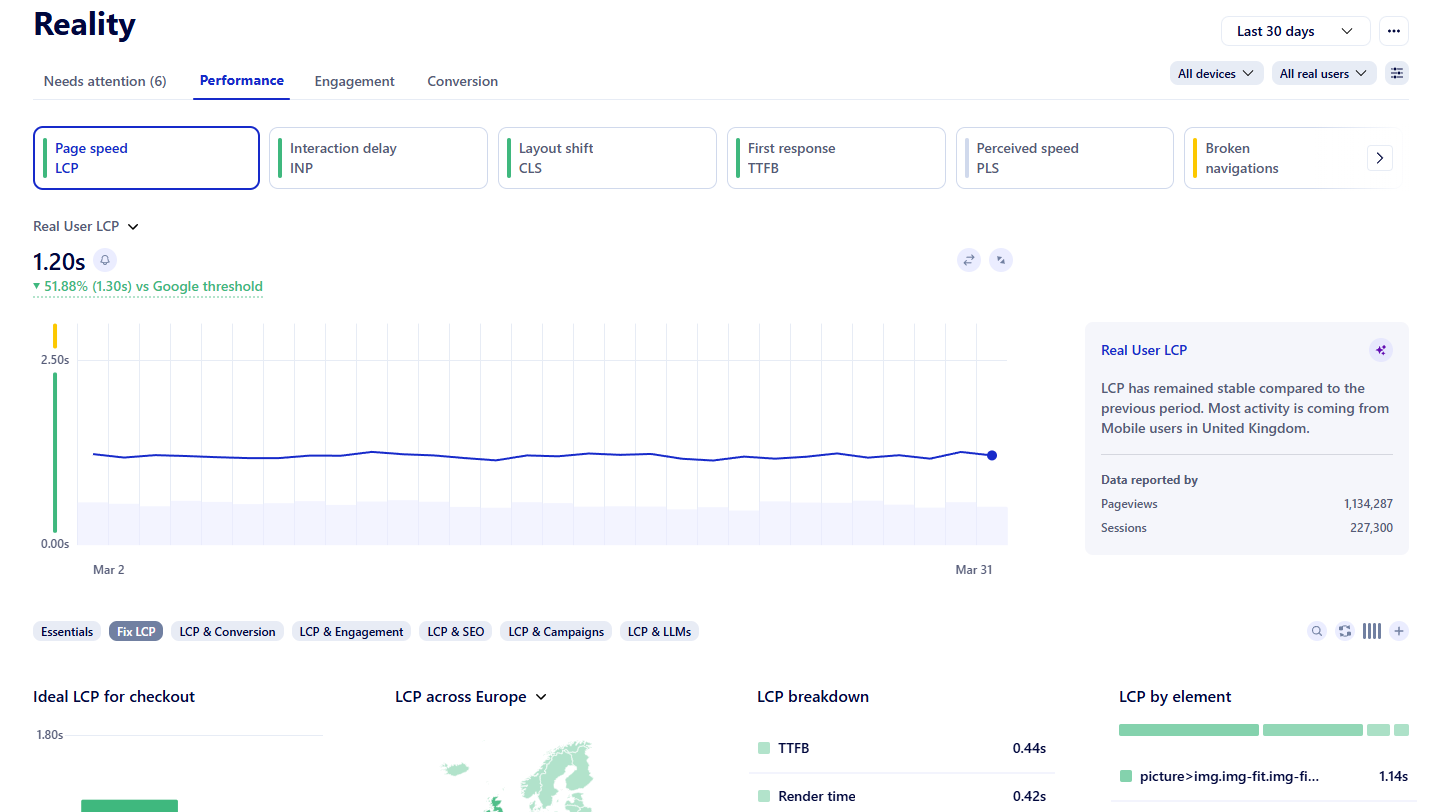
Task: Enable the LCP & SEO view
Action: [455, 631]
